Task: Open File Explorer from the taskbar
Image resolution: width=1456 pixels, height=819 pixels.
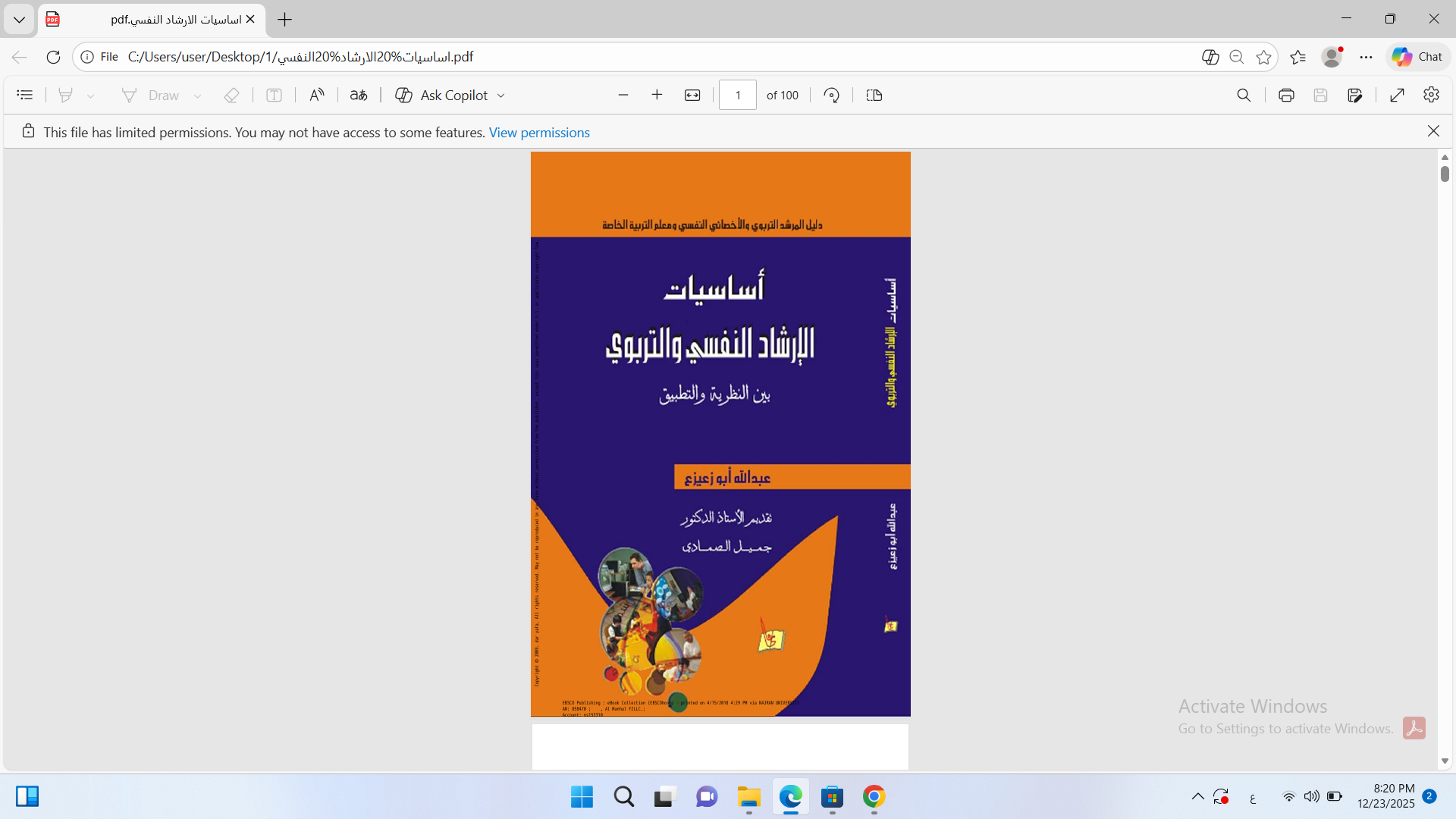Action: pos(748,797)
